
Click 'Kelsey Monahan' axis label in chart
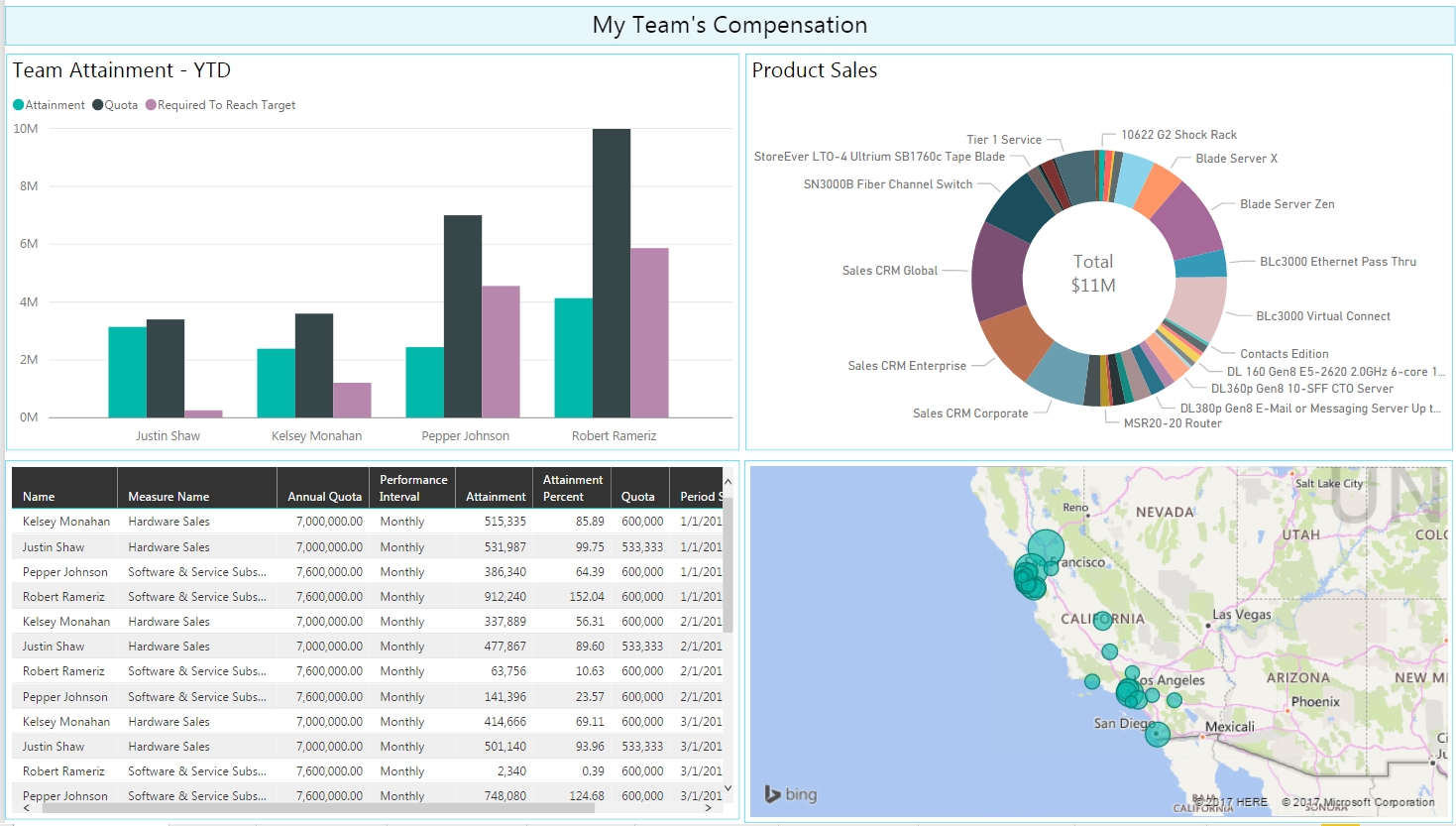coord(316,436)
